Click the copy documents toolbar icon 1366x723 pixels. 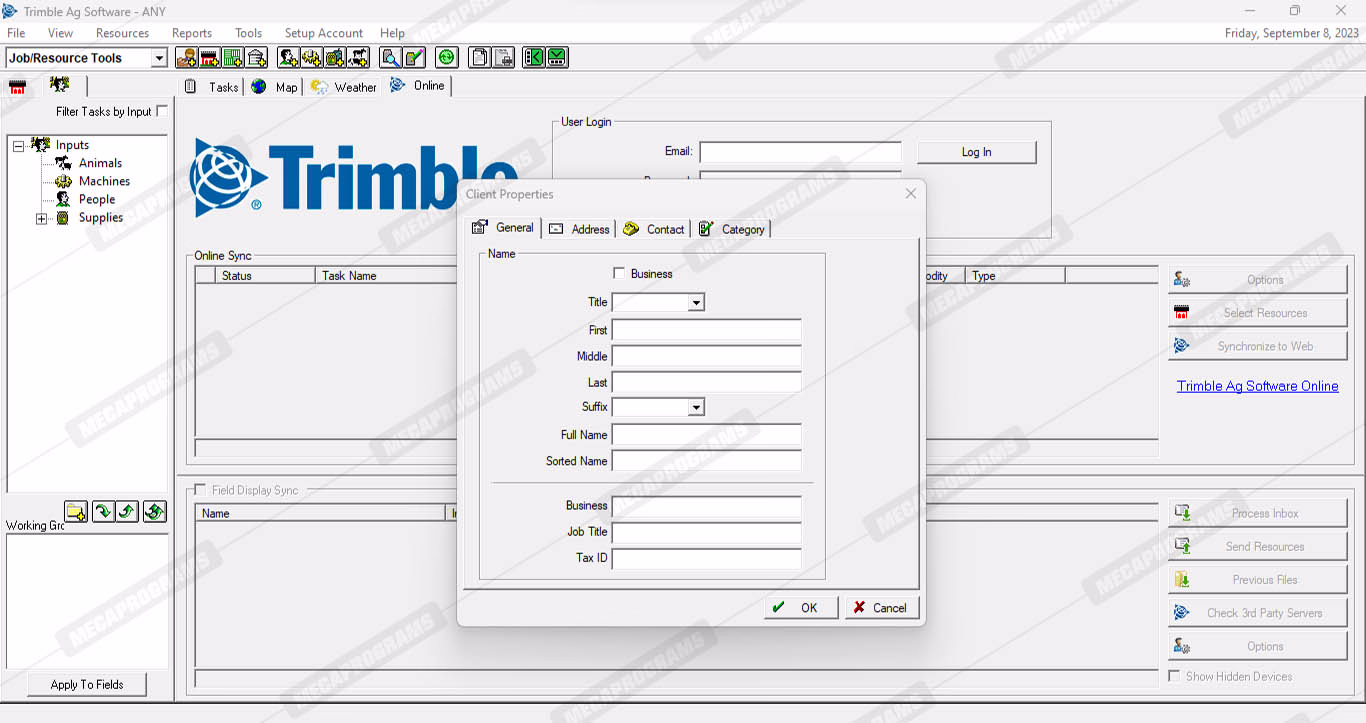[x=480, y=58]
